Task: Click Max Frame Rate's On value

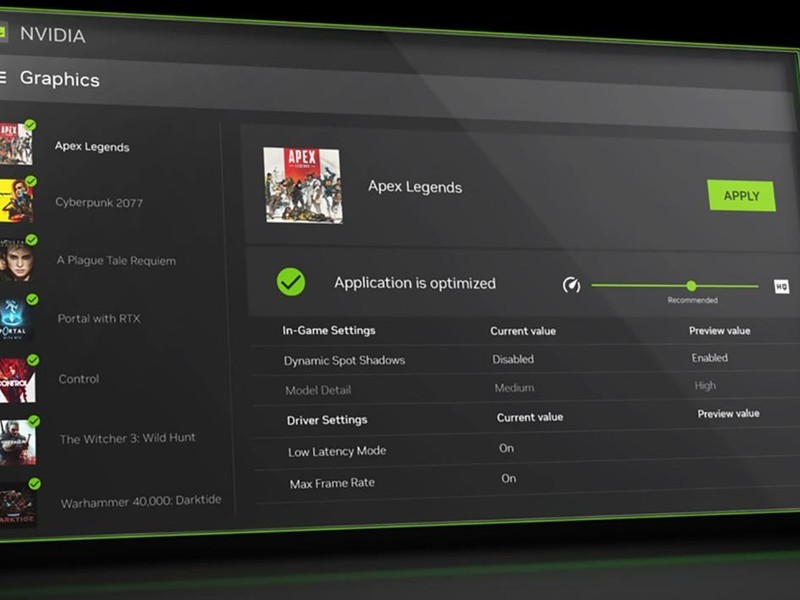Action: click(x=509, y=478)
